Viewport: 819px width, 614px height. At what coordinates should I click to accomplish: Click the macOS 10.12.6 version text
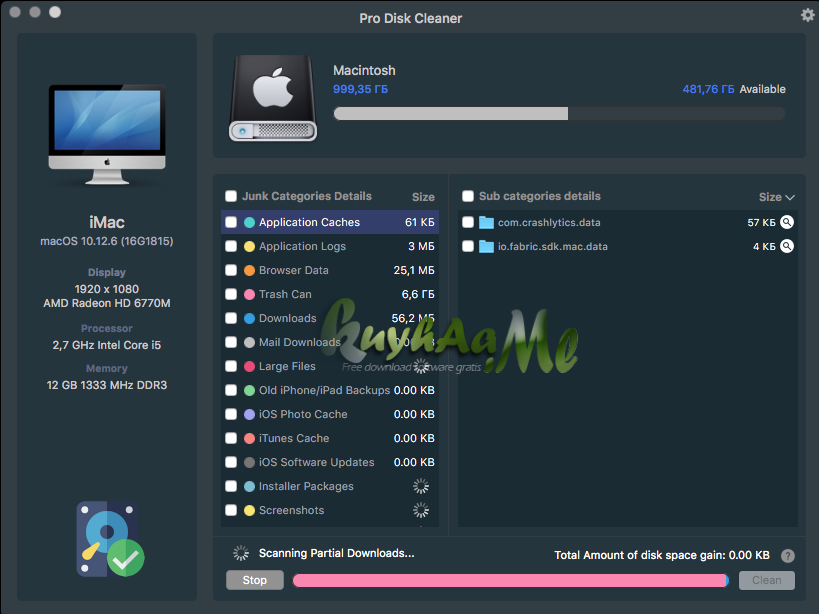coord(107,241)
